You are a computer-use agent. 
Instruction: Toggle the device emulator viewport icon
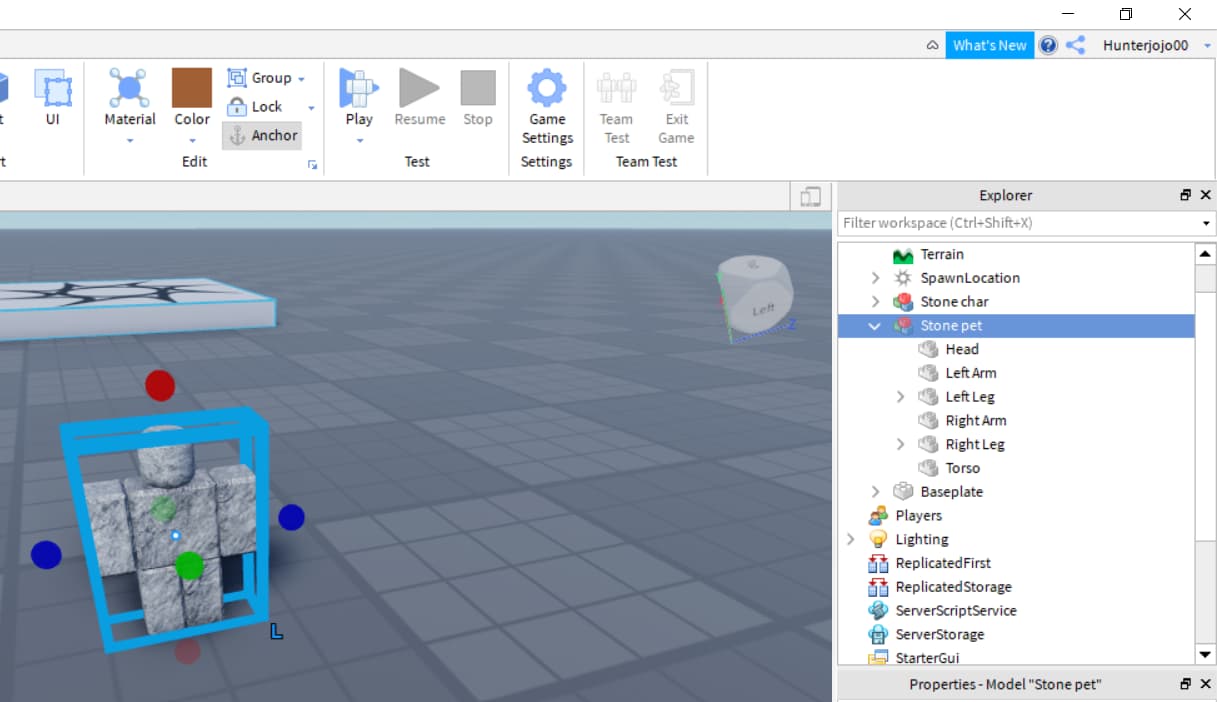(810, 197)
